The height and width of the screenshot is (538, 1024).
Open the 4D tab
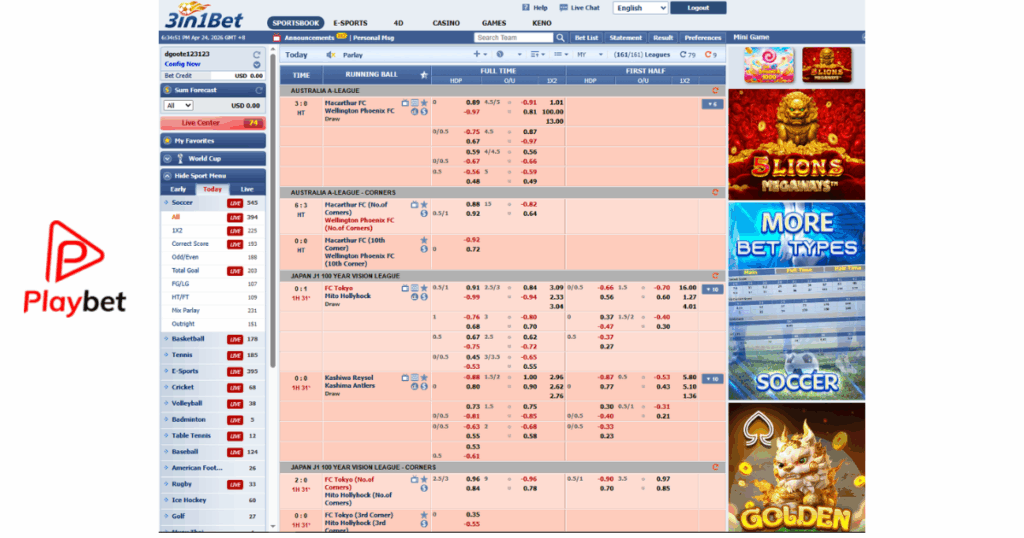(398, 23)
